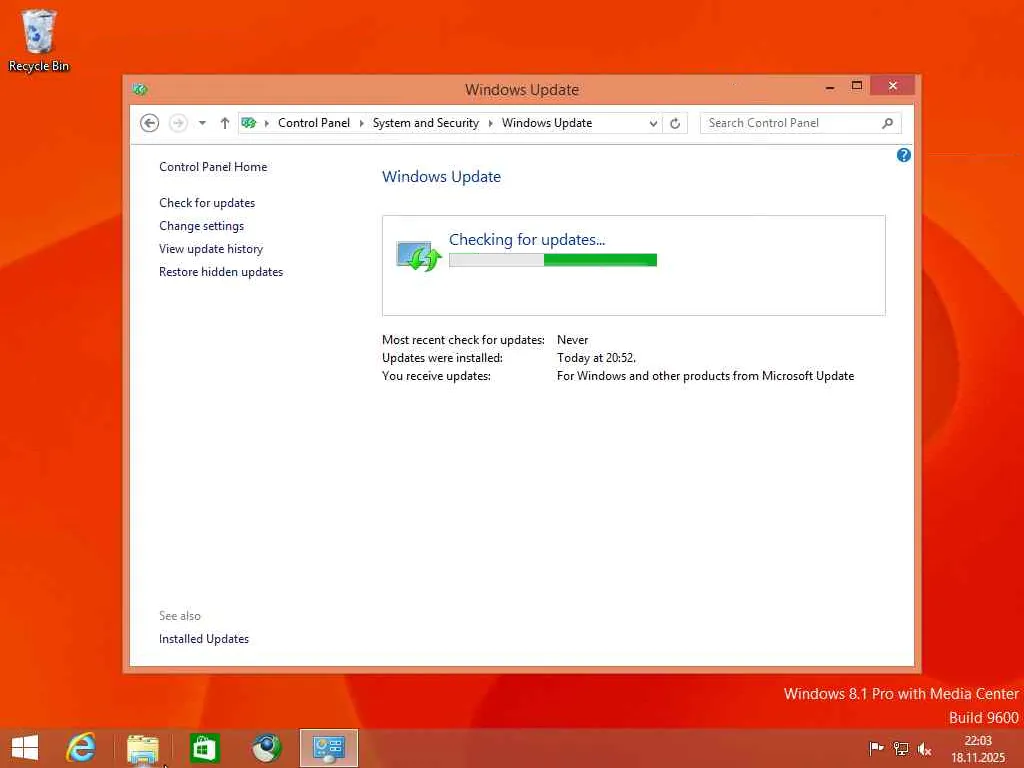Open Change settings link
1024x768 pixels.
click(x=201, y=225)
